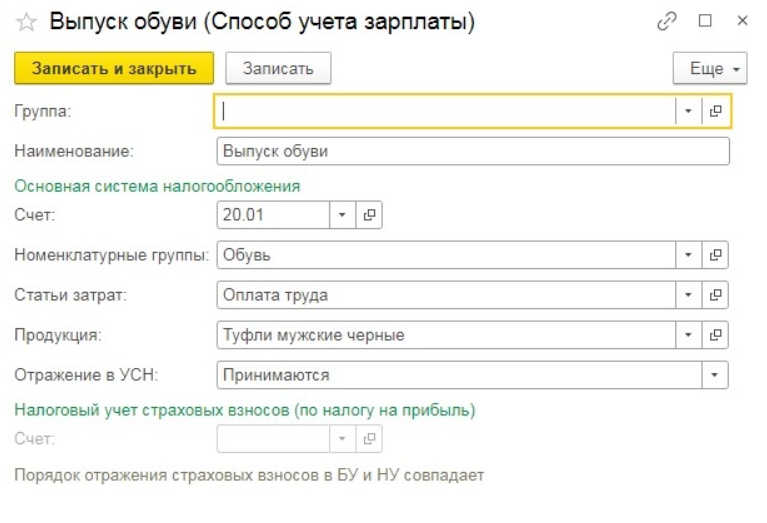The width and height of the screenshot is (767, 523).
Task: Open Продукция item form icon
Action: (x=715, y=335)
